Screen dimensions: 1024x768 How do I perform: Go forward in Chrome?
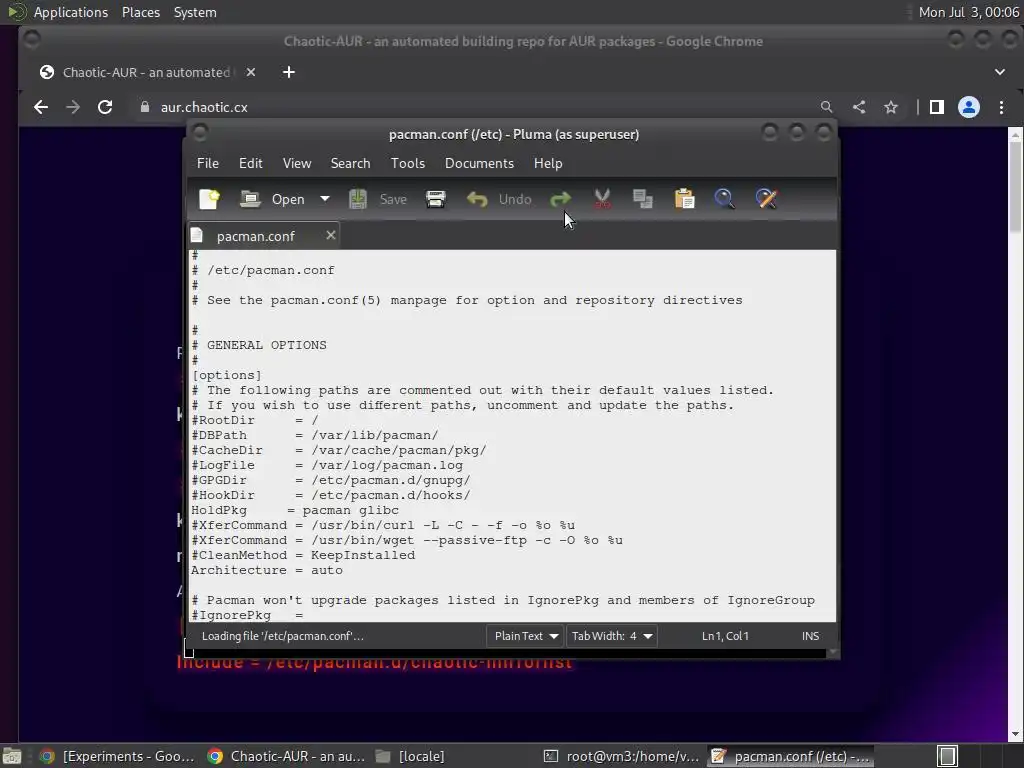73,107
